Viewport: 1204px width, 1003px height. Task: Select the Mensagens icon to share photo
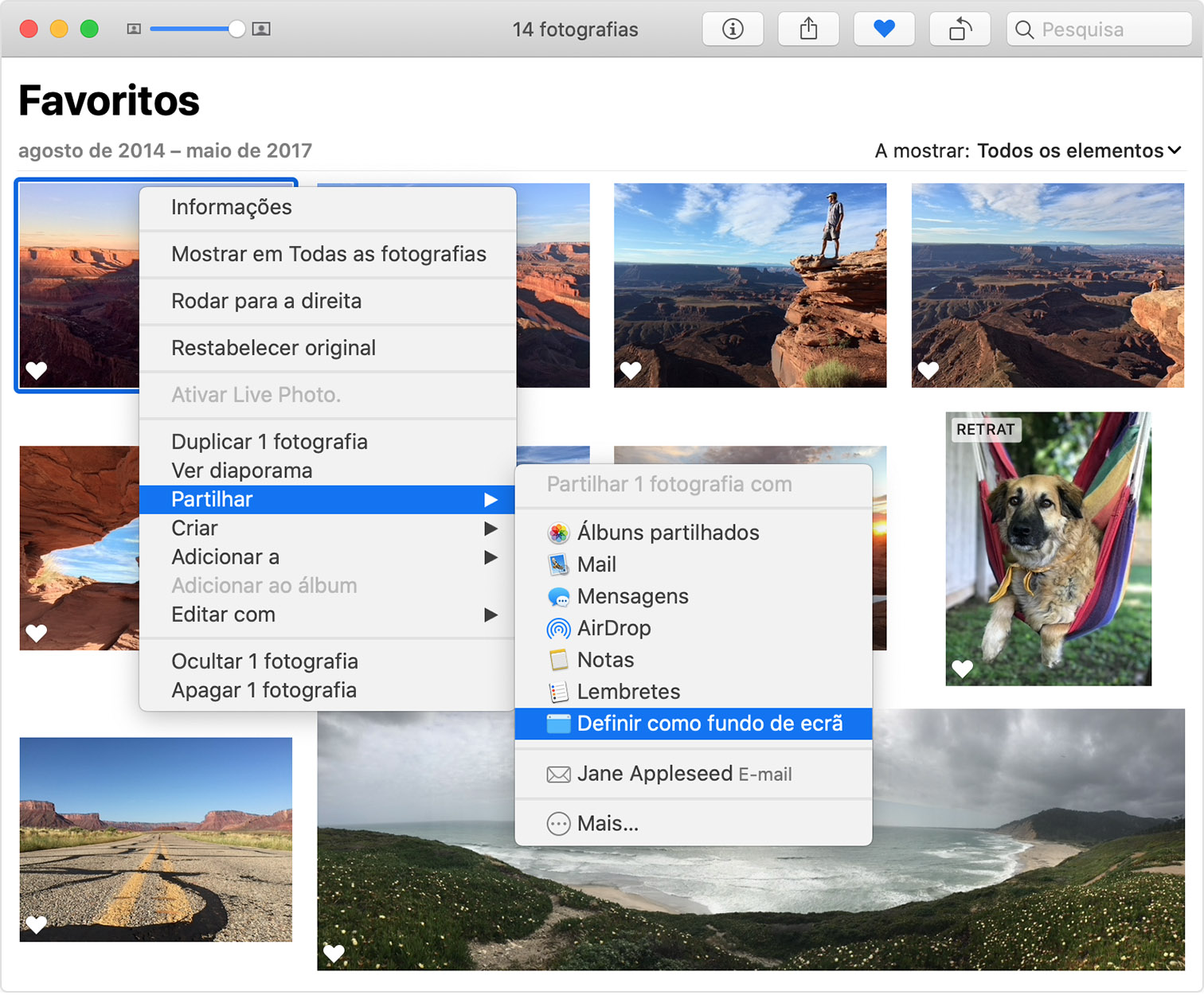coord(558,596)
